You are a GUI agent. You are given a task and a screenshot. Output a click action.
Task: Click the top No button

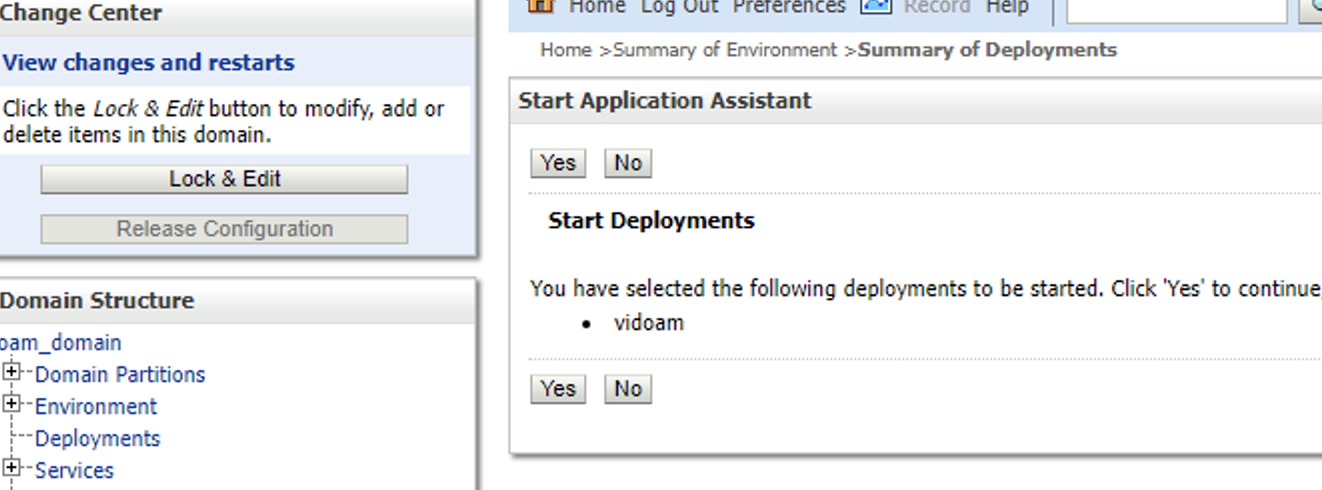(628, 163)
